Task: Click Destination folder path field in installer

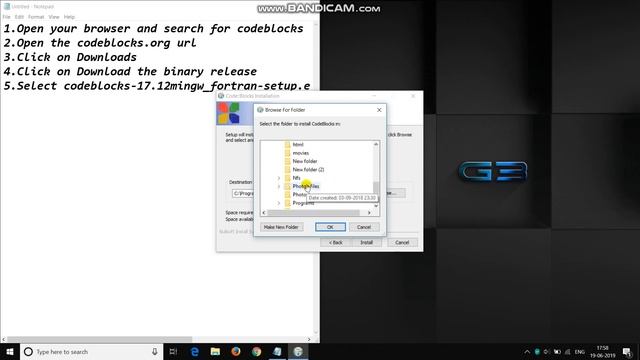Action: point(243,193)
